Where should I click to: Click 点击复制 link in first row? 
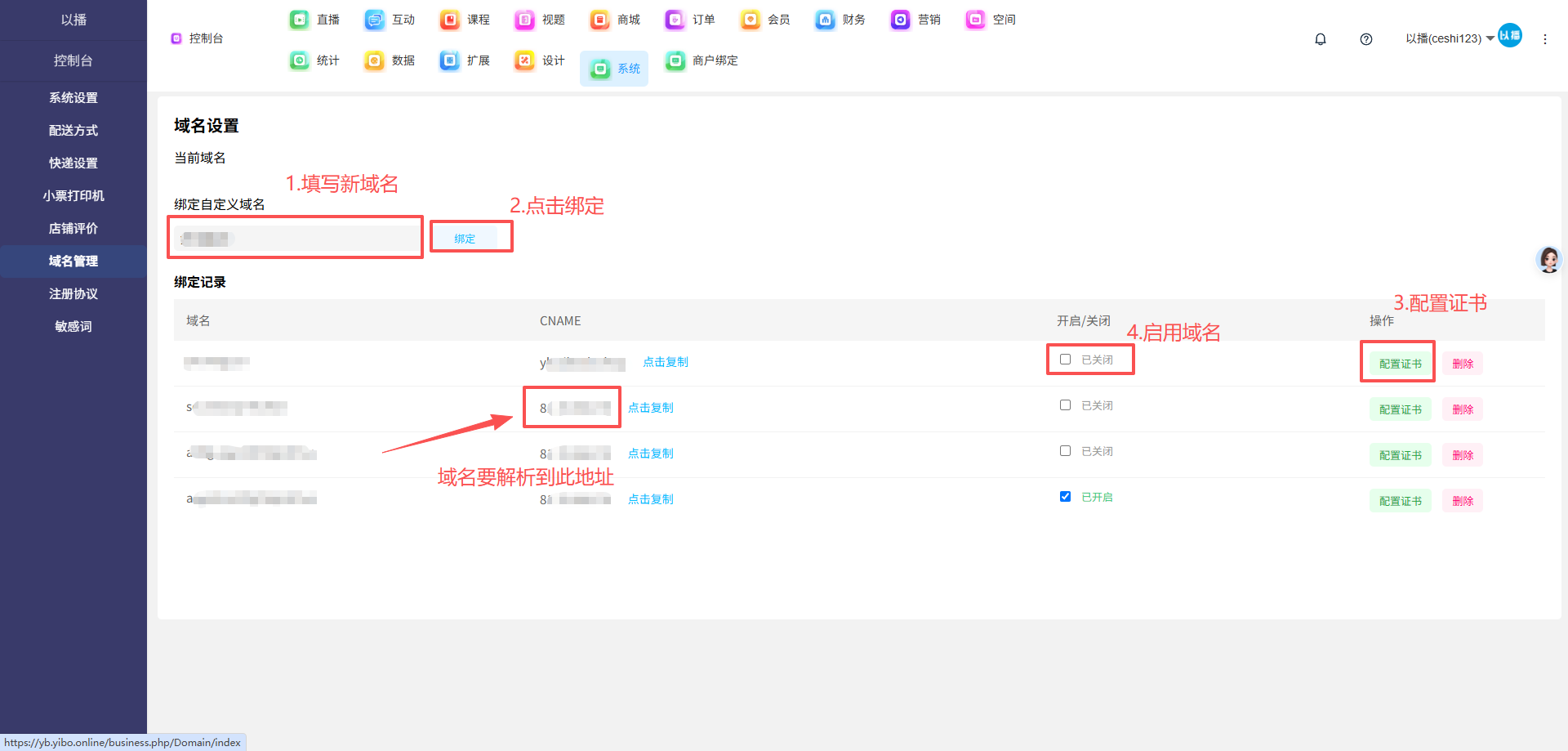pos(666,362)
